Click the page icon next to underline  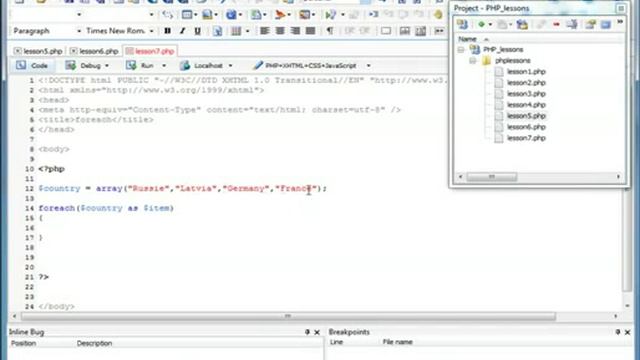click(218, 31)
